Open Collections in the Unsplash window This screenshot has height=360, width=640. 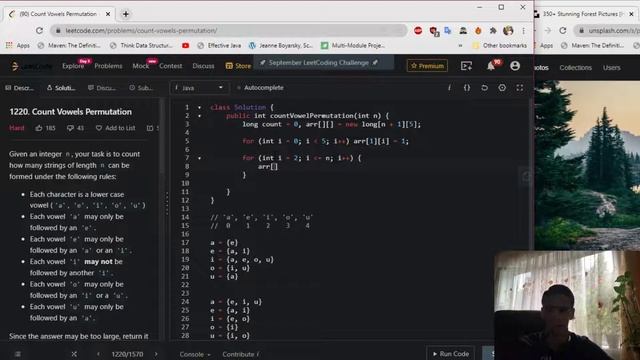576,68
